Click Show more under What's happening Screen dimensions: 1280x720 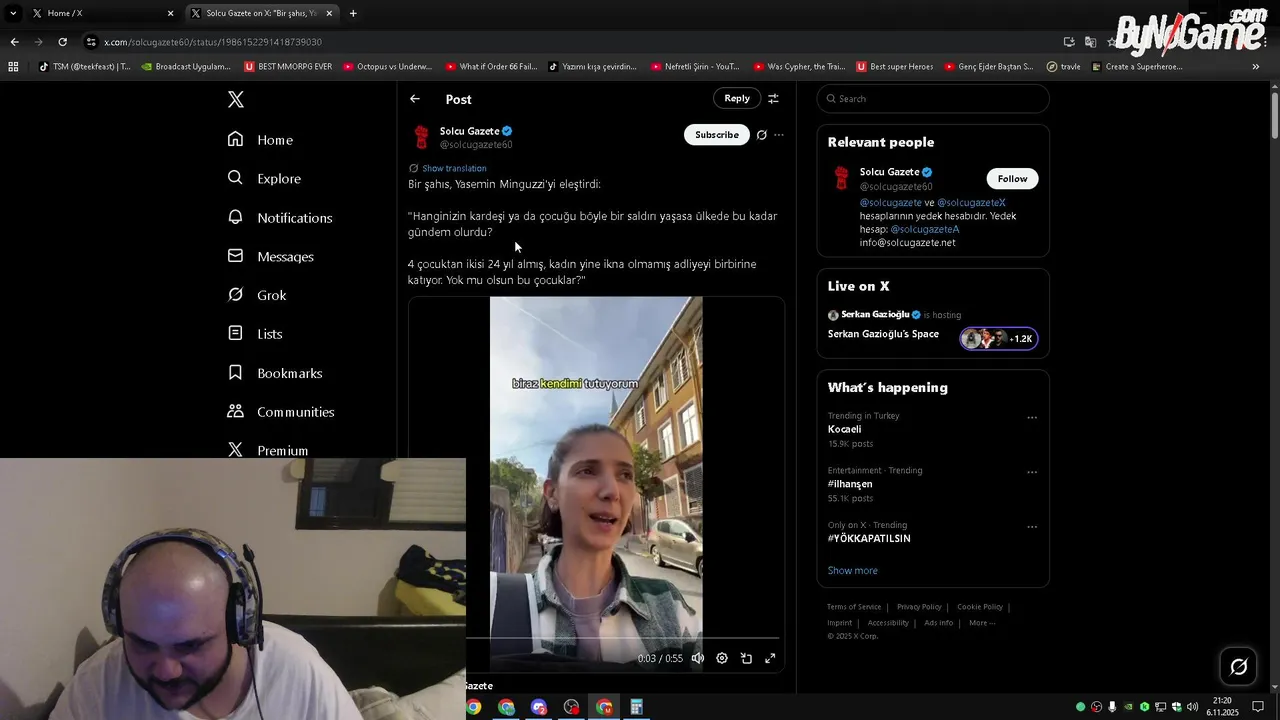(853, 571)
